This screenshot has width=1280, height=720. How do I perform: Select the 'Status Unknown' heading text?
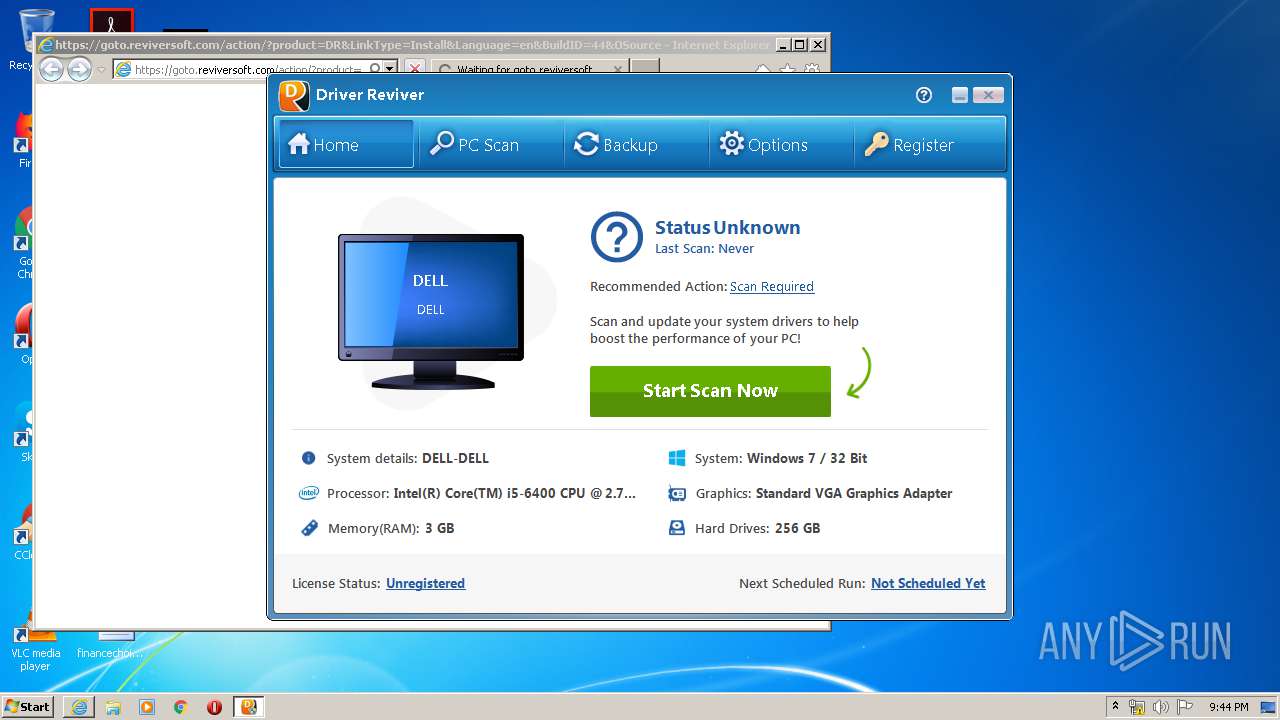pyautogui.click(x=728, y=227)
